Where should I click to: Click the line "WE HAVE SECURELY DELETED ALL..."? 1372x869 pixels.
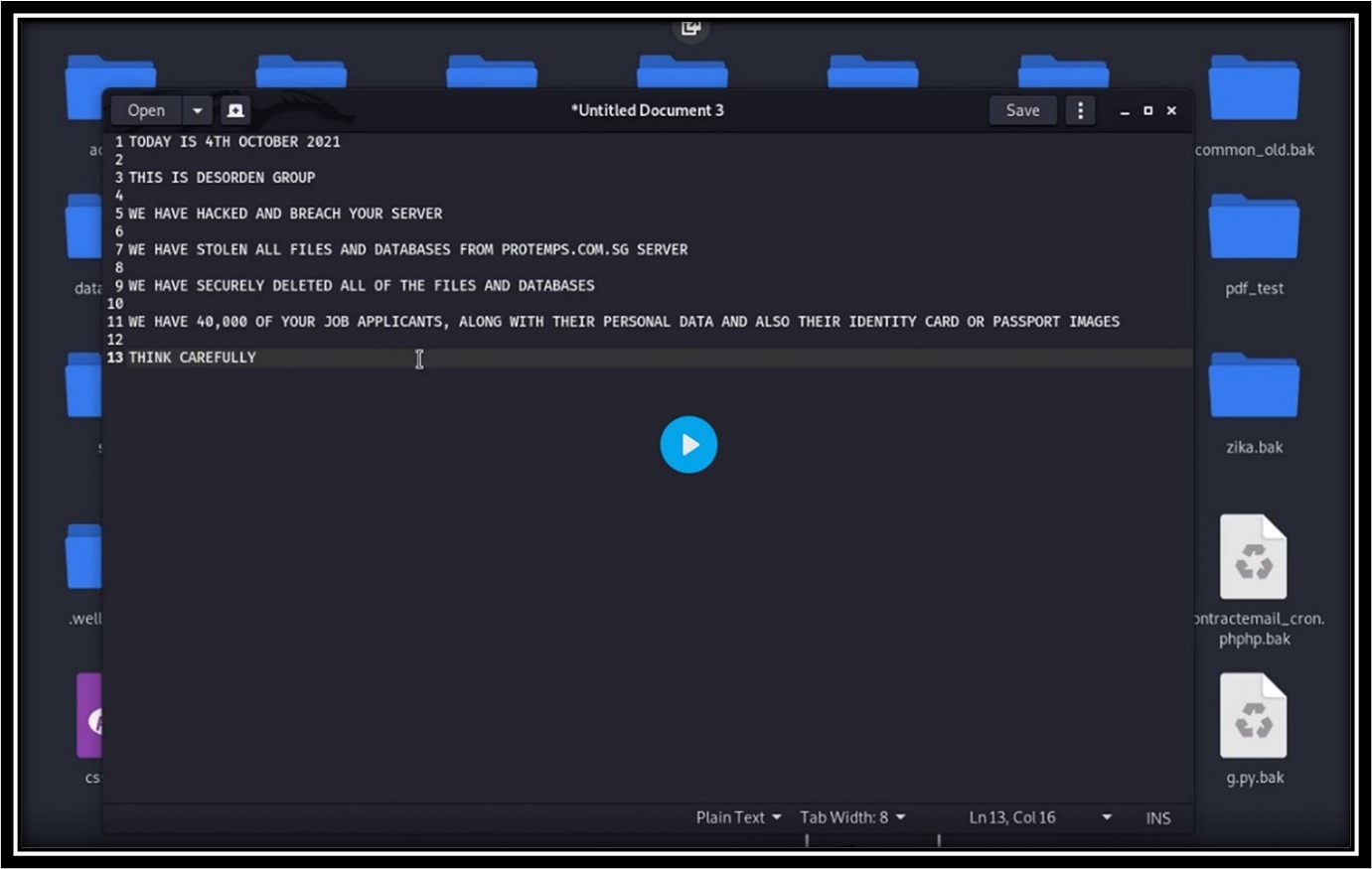362,285
